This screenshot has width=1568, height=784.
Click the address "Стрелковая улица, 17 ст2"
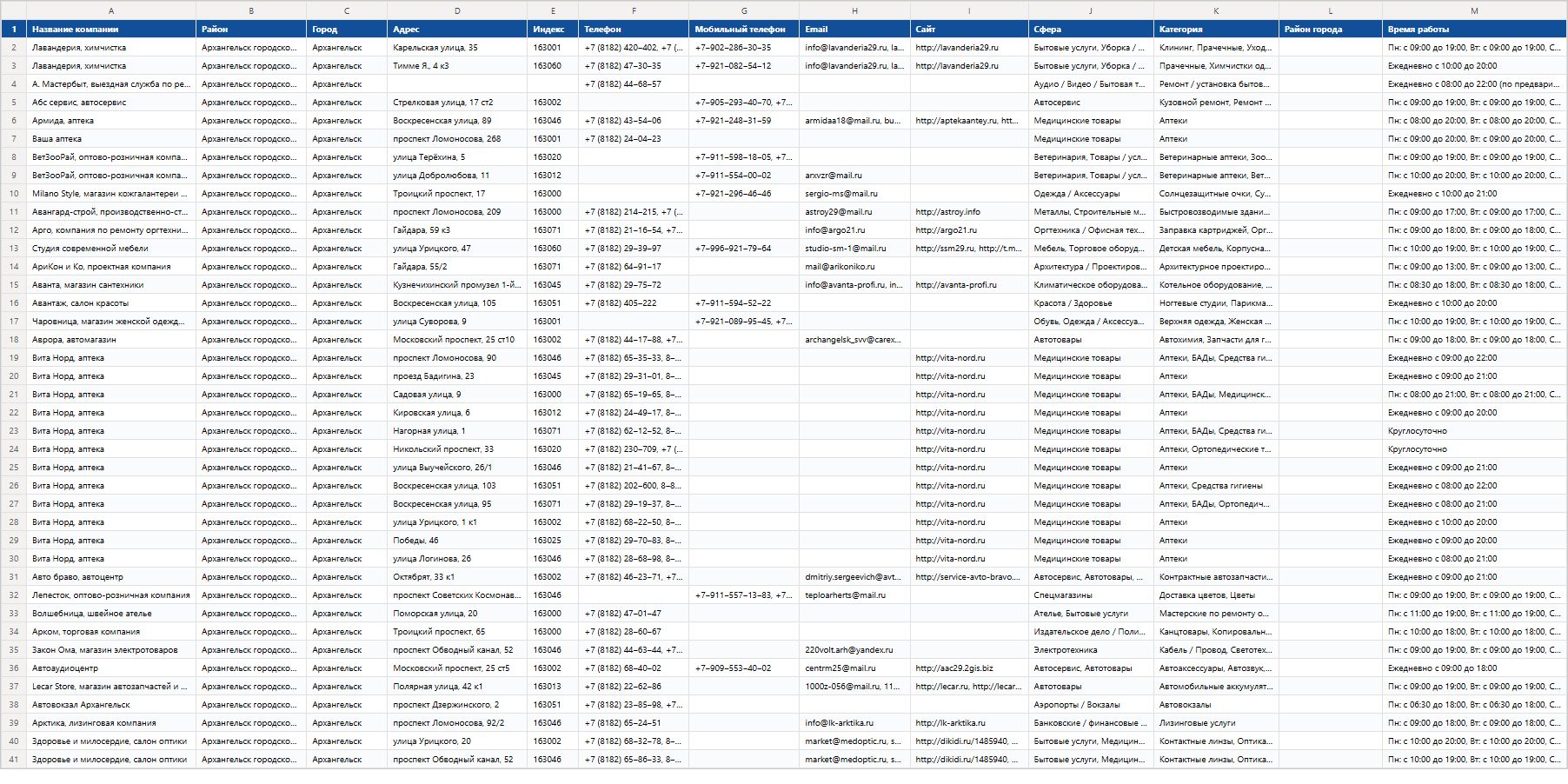pos(457,103)
